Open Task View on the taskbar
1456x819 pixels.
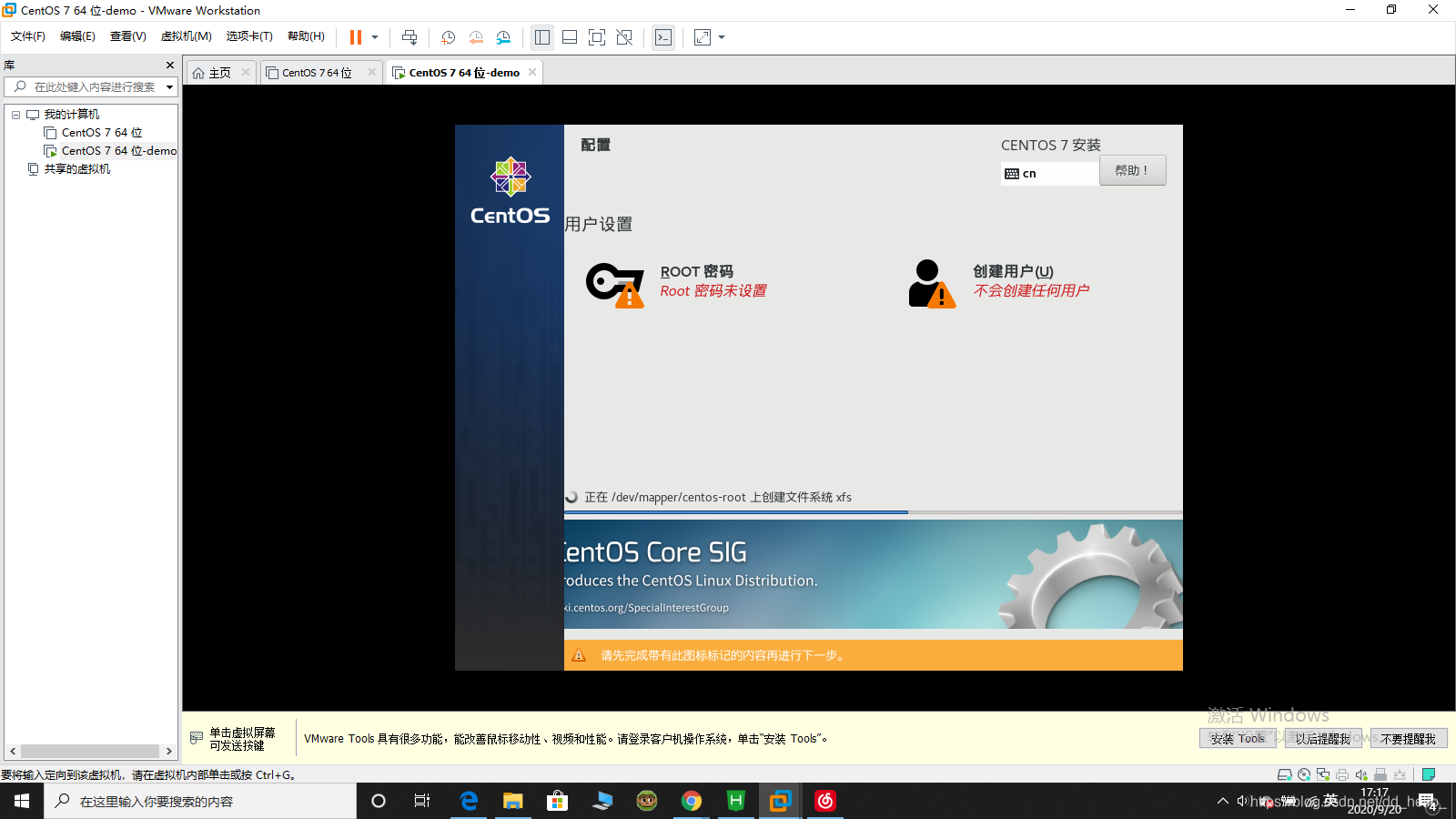[x=422, y=801]
